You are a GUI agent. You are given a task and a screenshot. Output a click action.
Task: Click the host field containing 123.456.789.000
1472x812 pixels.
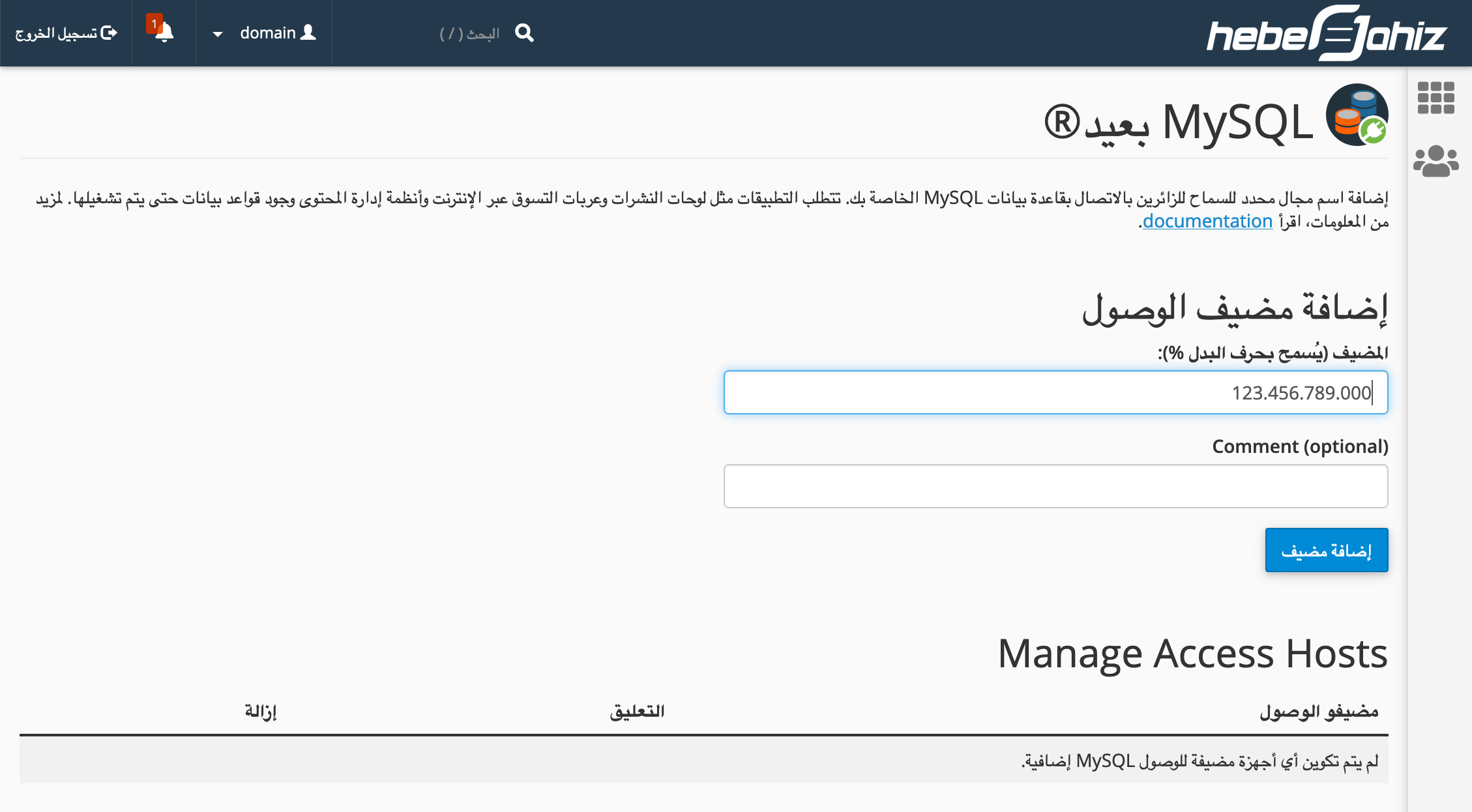(1055, 392)
